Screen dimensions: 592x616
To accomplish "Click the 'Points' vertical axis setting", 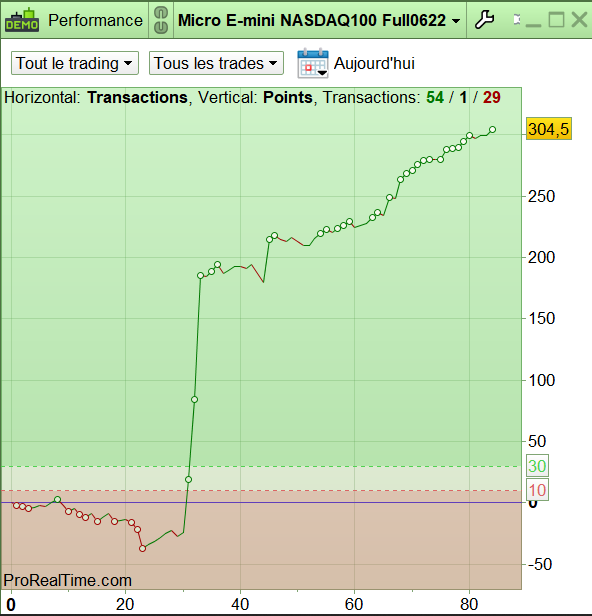I will pyautogui.click(x=288, y=97).
